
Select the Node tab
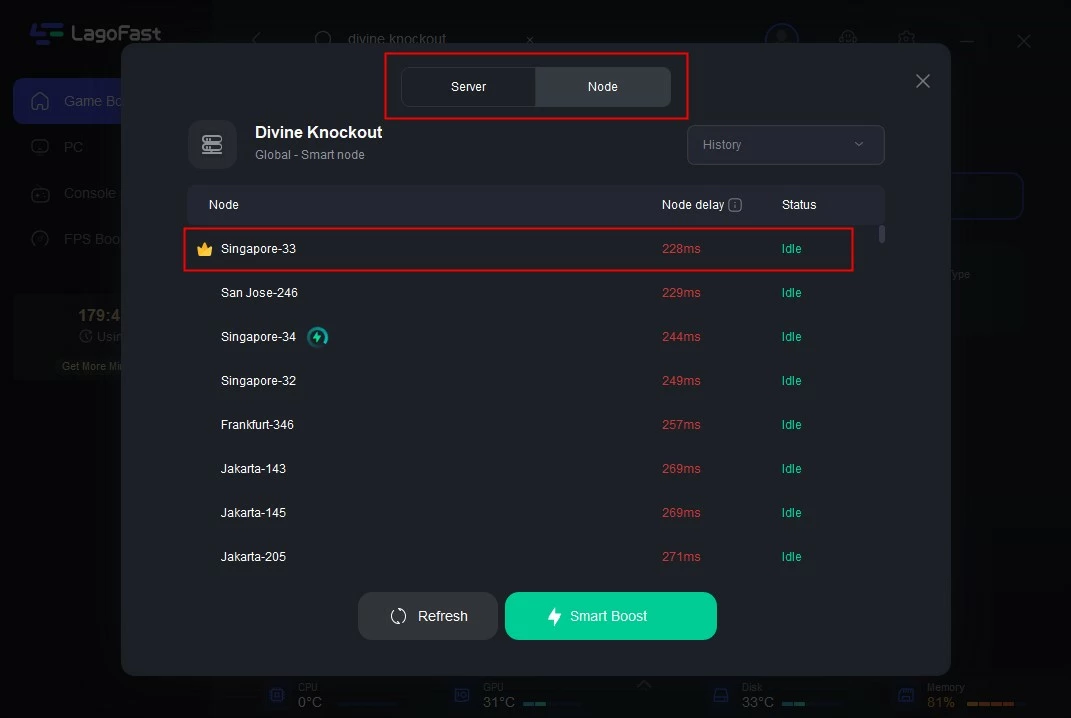602,87
